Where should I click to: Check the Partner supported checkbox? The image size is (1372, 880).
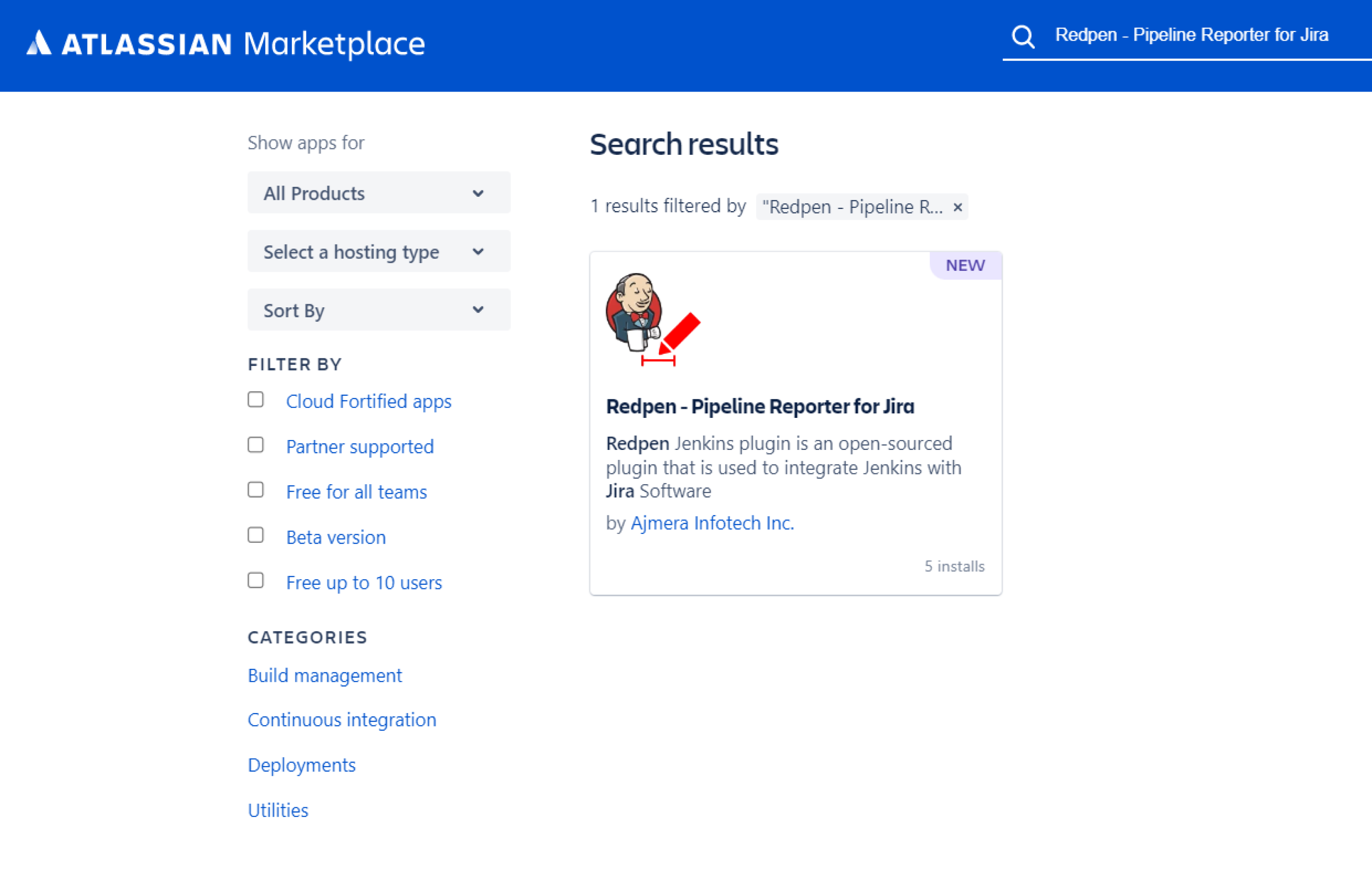point(256,445)
